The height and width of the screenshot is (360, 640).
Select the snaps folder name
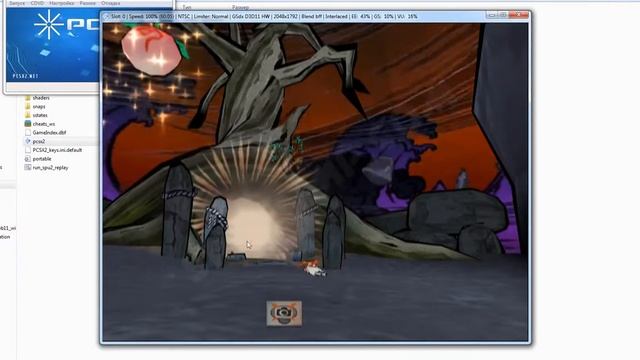(x=39, y=107)
